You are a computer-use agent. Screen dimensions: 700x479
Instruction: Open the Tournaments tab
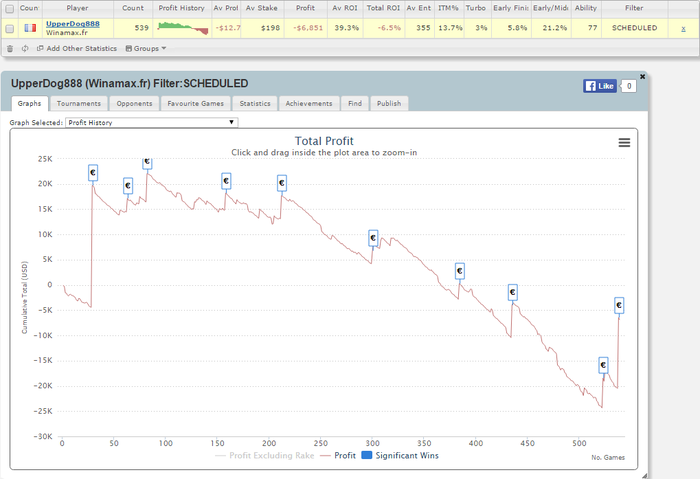(x=79, y=104)
